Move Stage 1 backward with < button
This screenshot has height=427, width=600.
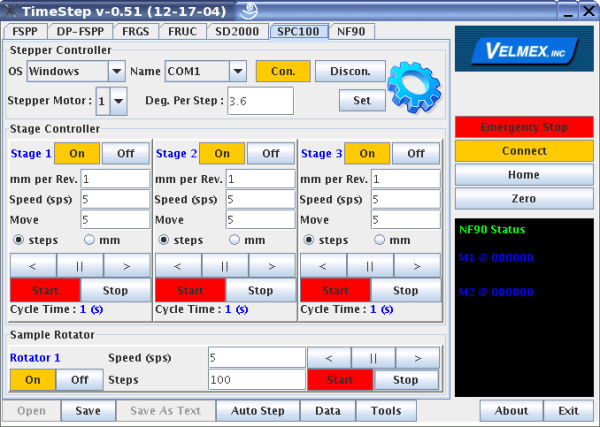33,266
